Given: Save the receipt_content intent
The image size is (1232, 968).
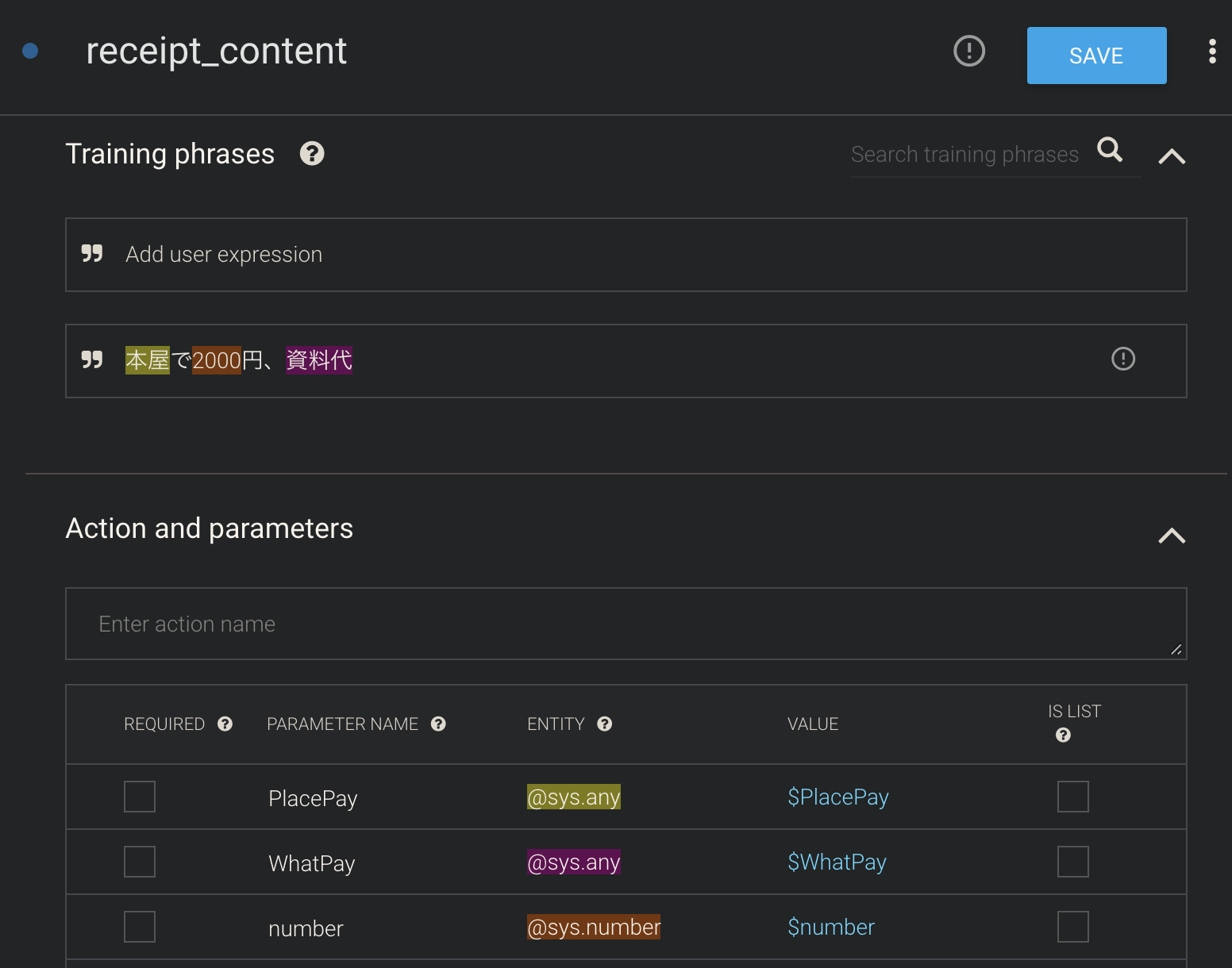Looking at the screenshot, I should [1096, 56].
